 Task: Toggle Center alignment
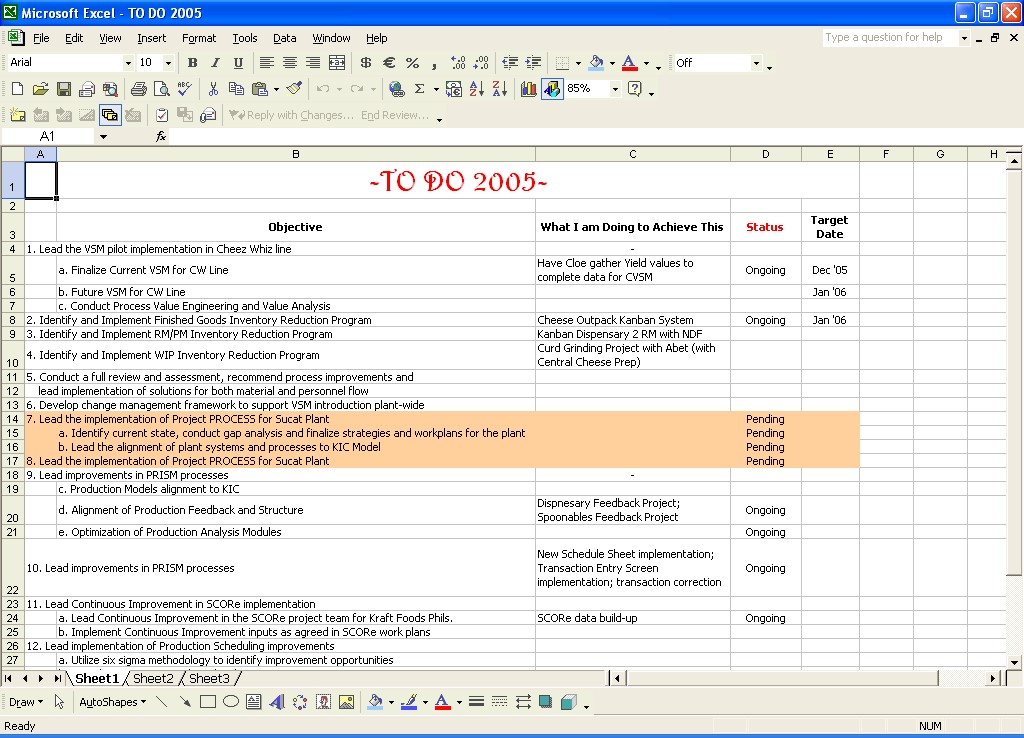point(290,63)
